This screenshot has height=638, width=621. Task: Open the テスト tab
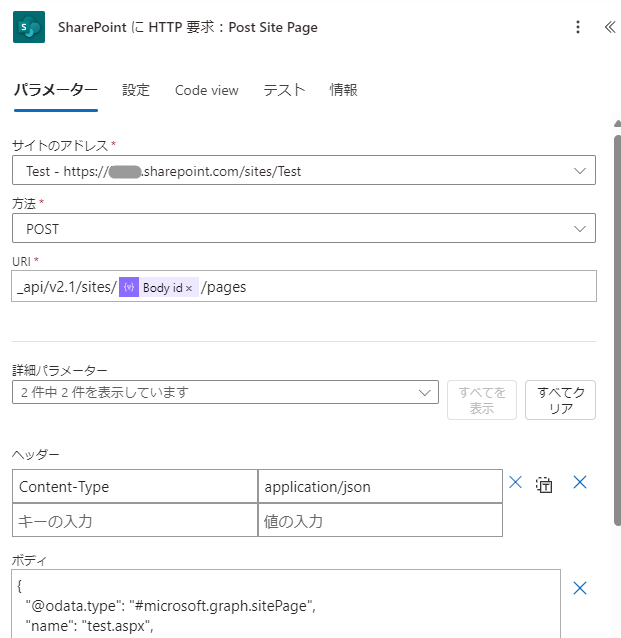click(284, 90)
